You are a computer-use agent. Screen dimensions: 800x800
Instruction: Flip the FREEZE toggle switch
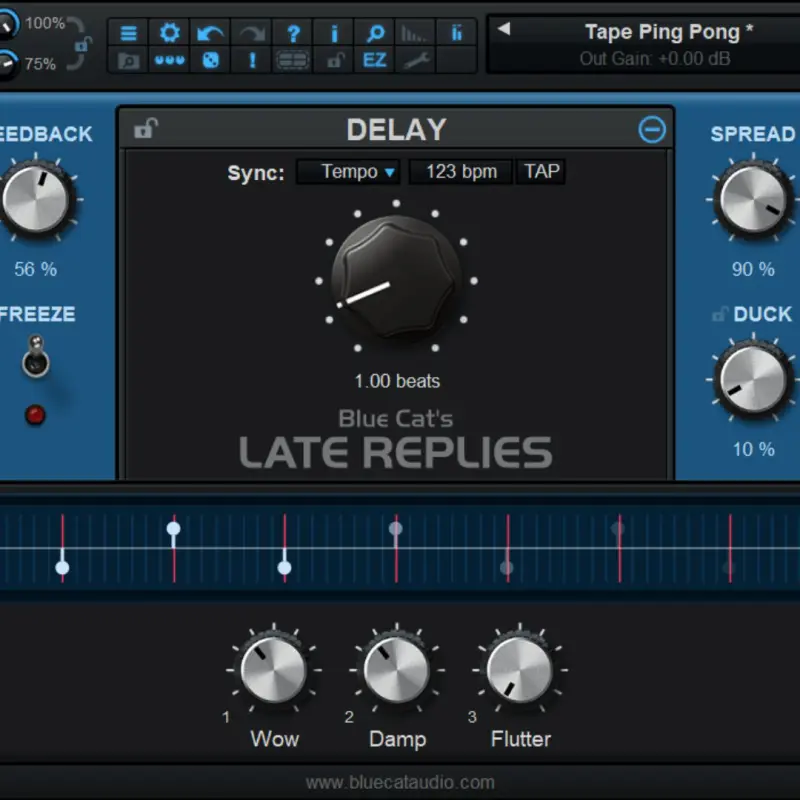(x=36, y=356)
